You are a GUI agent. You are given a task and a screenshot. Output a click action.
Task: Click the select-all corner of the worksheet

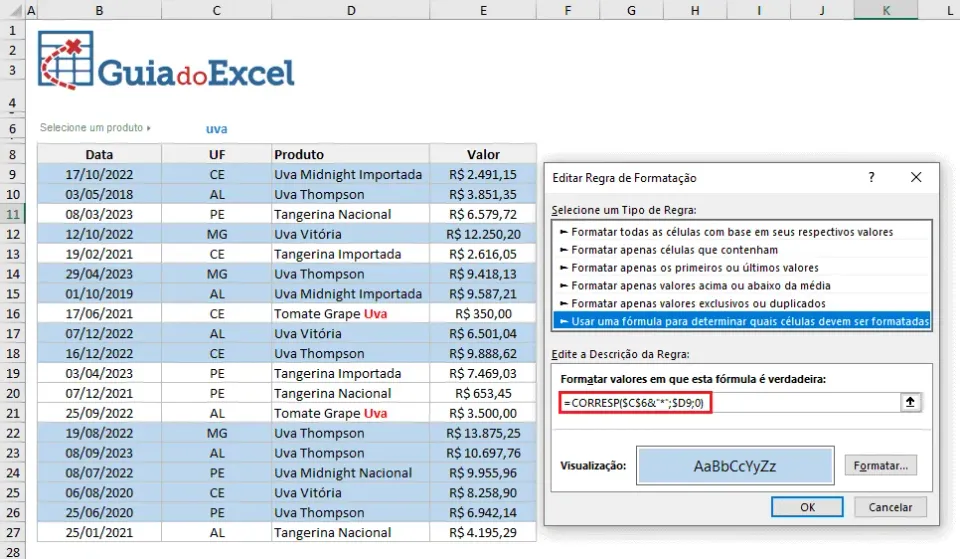[12, 10]
